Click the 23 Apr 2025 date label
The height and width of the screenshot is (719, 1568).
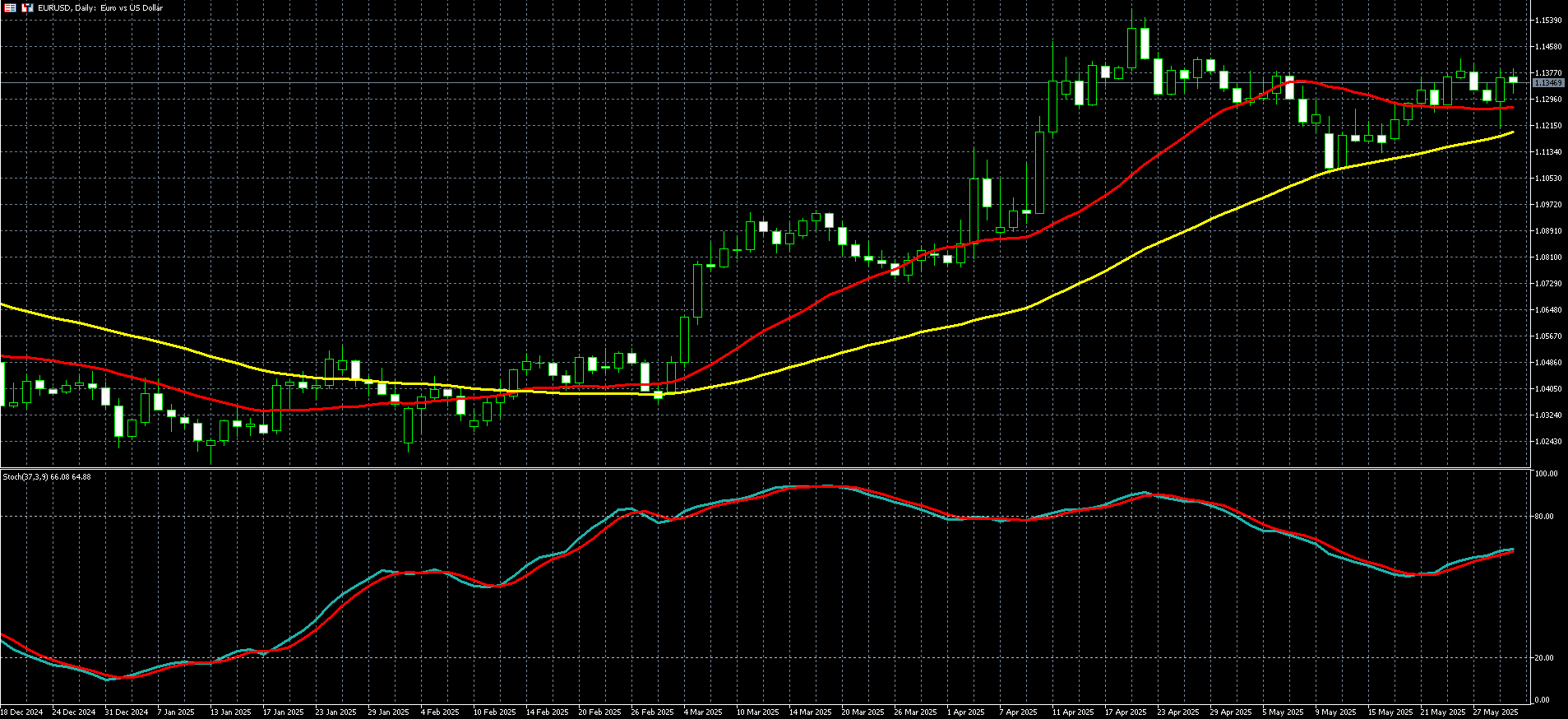point(1178,712)
